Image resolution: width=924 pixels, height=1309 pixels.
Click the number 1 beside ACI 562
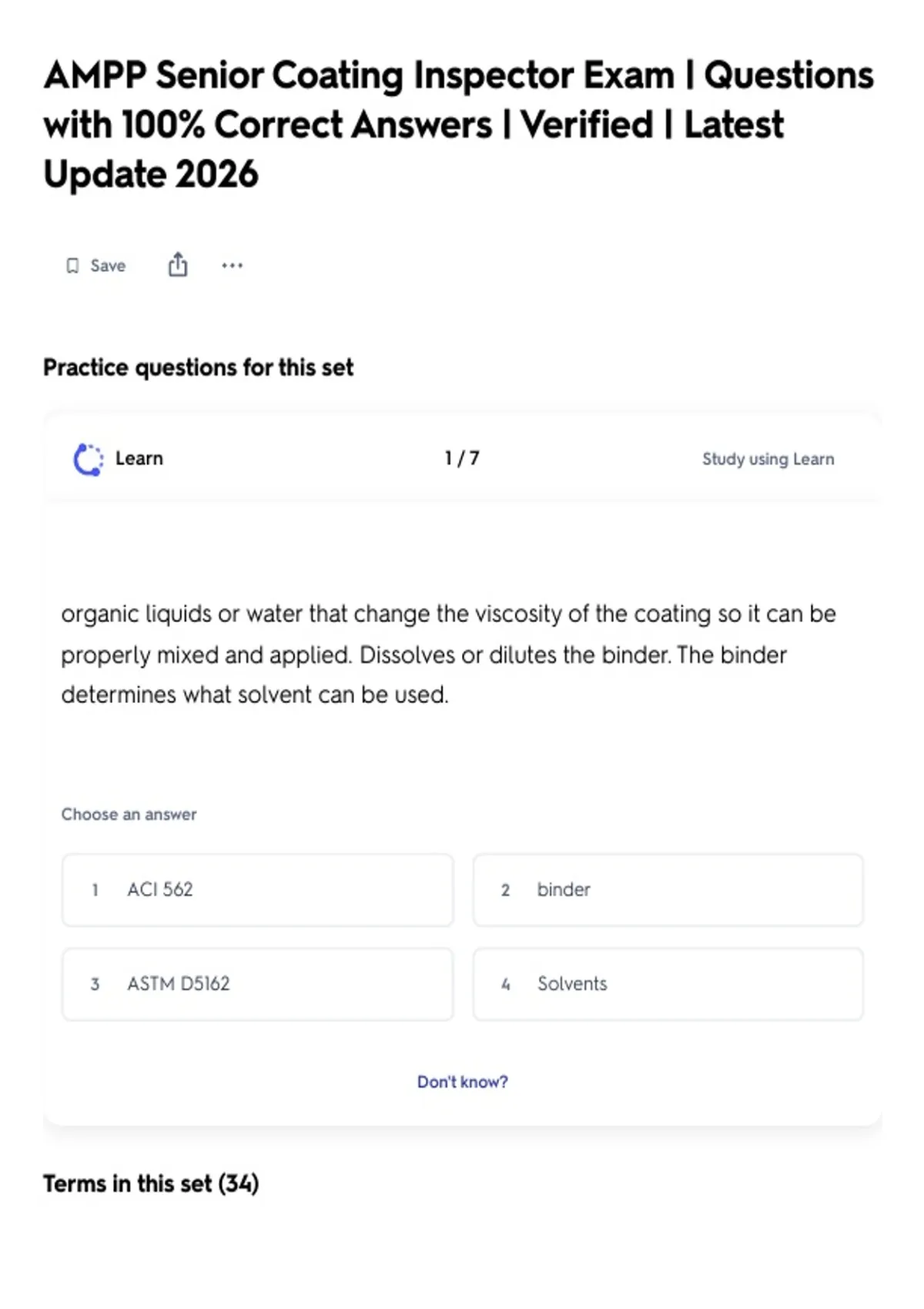point(95,890)
